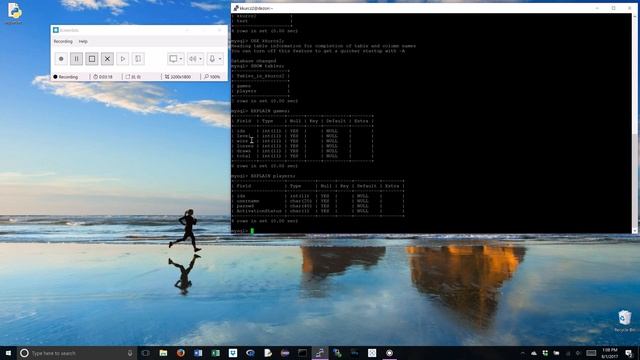Click the 'ActivationStatus' field row in terminal
The width and height of the screenshot is (640, 360).
tap(318, 211)
